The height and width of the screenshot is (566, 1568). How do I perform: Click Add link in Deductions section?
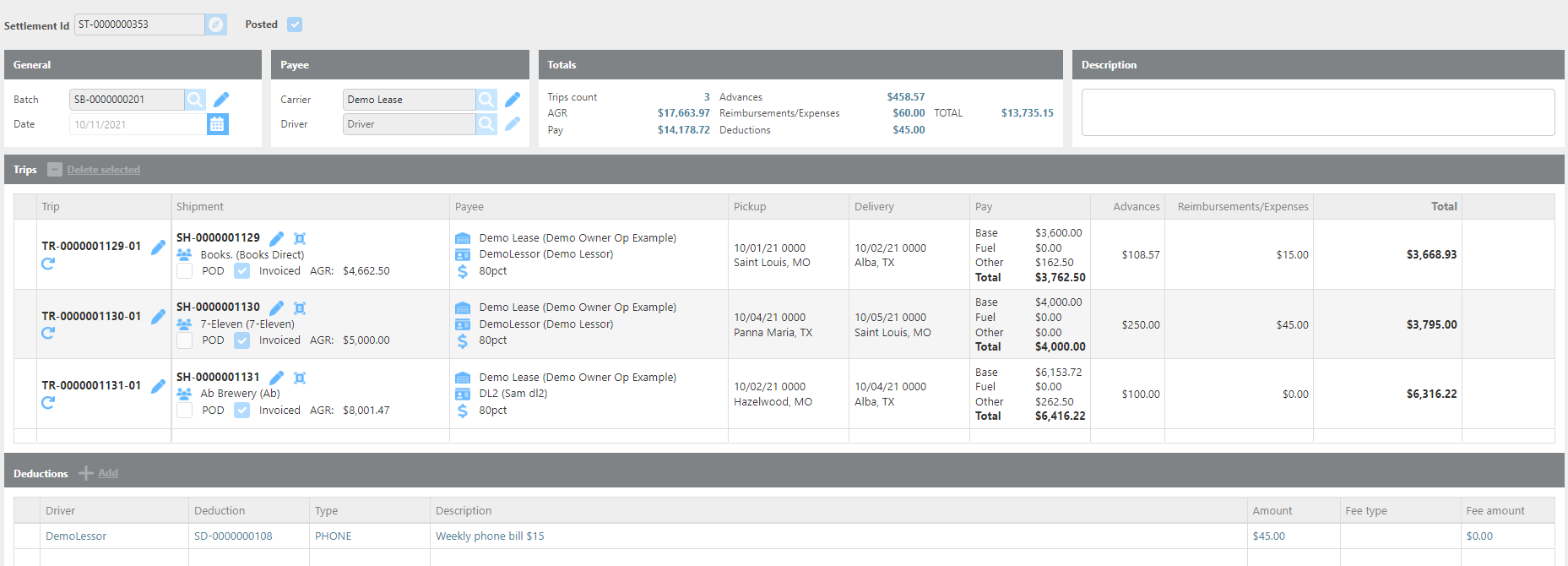(x=107, y=473)
